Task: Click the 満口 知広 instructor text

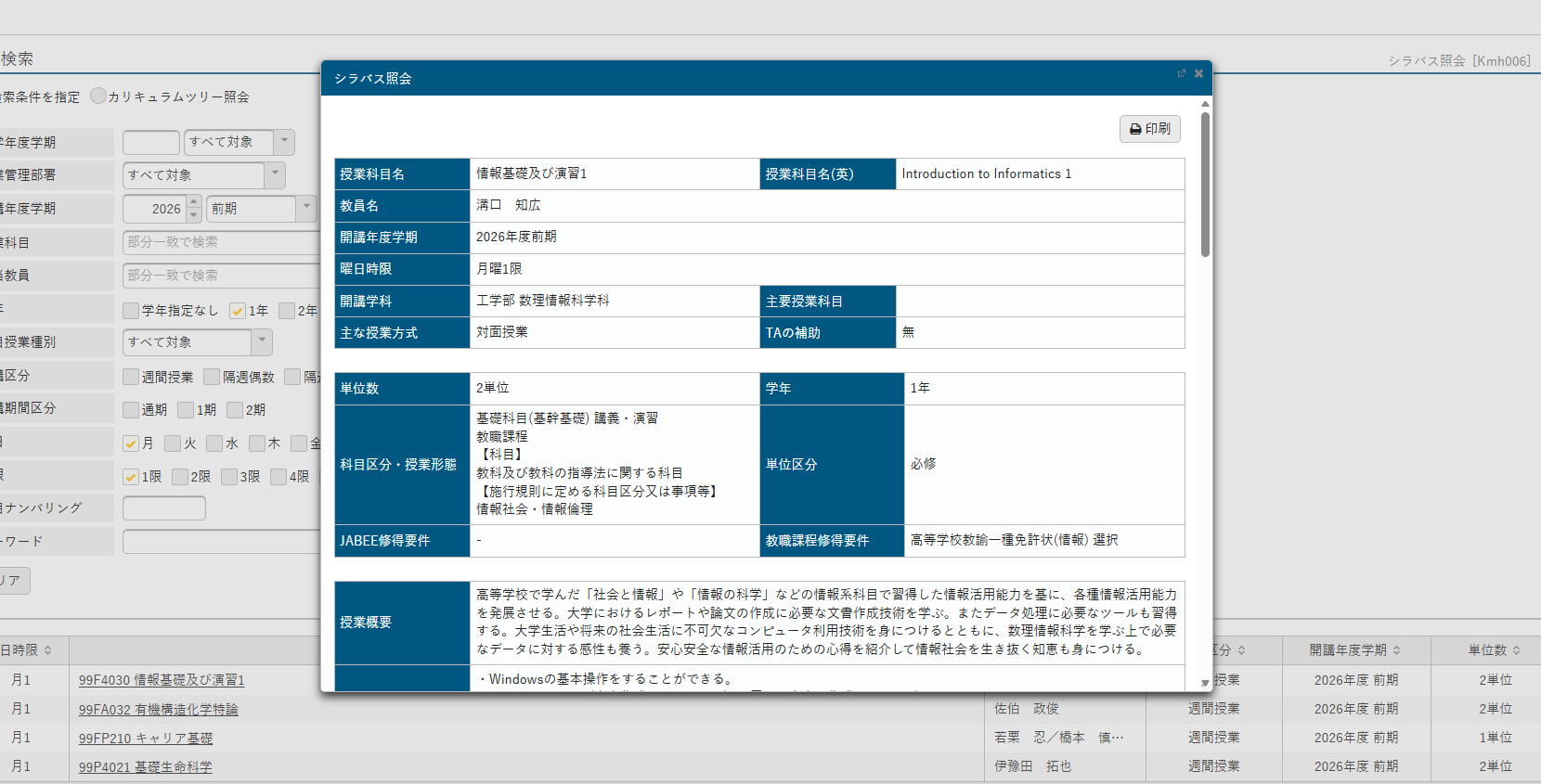Action: [509, 205]
